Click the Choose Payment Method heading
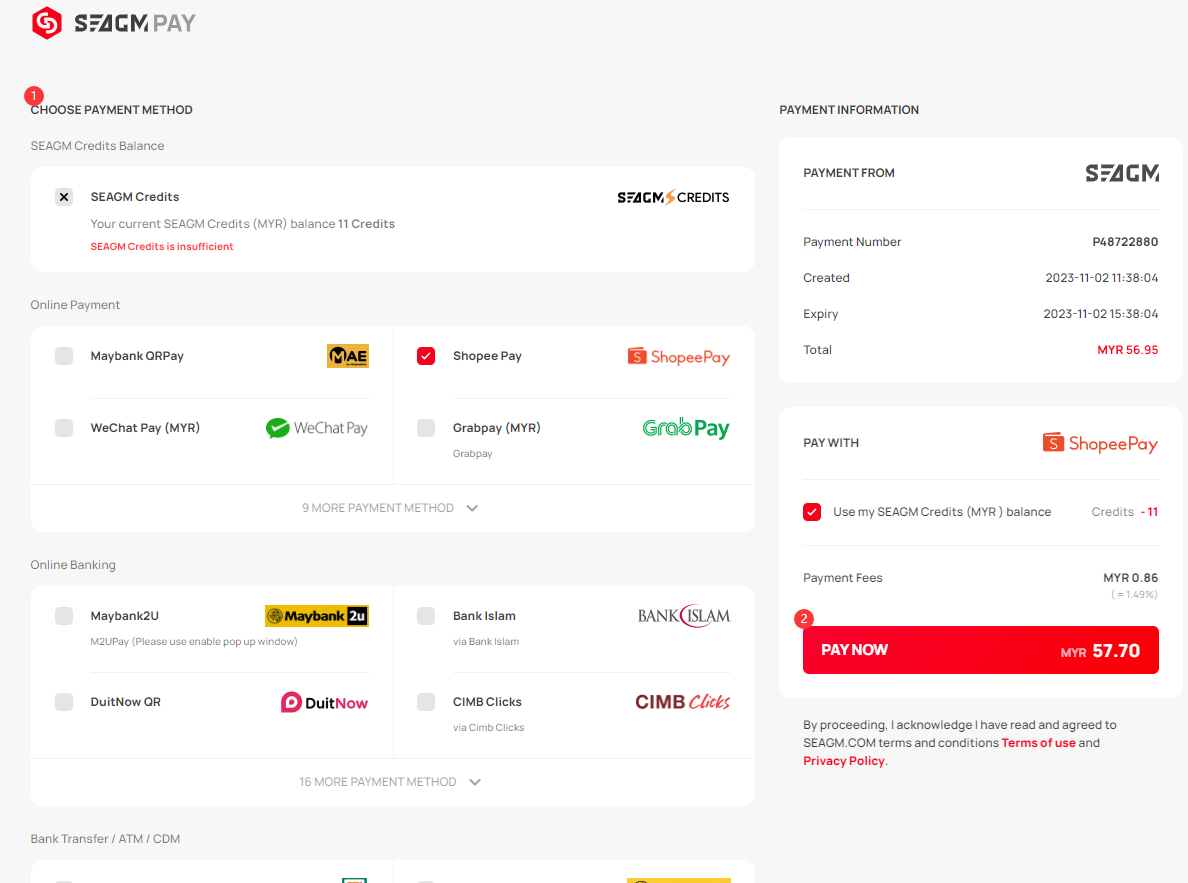 [x=111, y=110]
